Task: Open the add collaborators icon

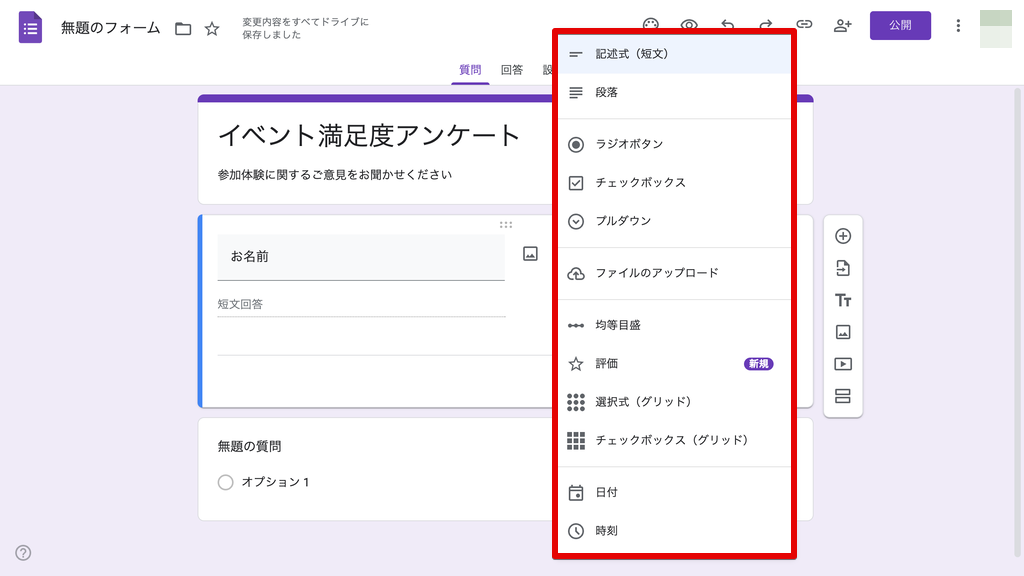Action: [x=842, y=25]
